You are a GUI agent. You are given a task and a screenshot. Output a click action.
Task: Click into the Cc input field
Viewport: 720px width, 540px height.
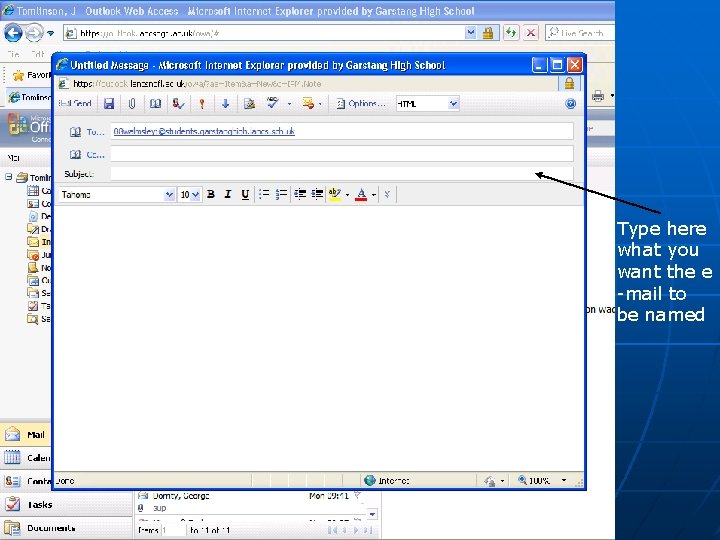pos(342,154)
